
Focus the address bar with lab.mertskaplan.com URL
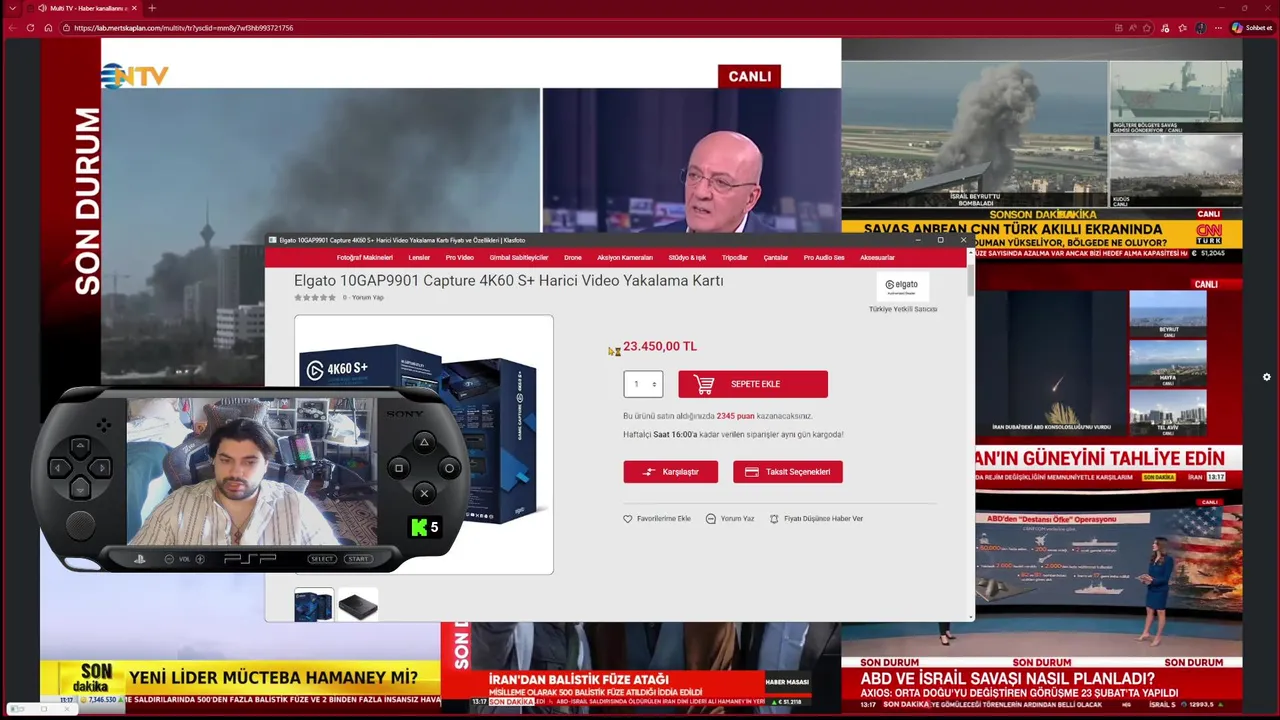590,28
